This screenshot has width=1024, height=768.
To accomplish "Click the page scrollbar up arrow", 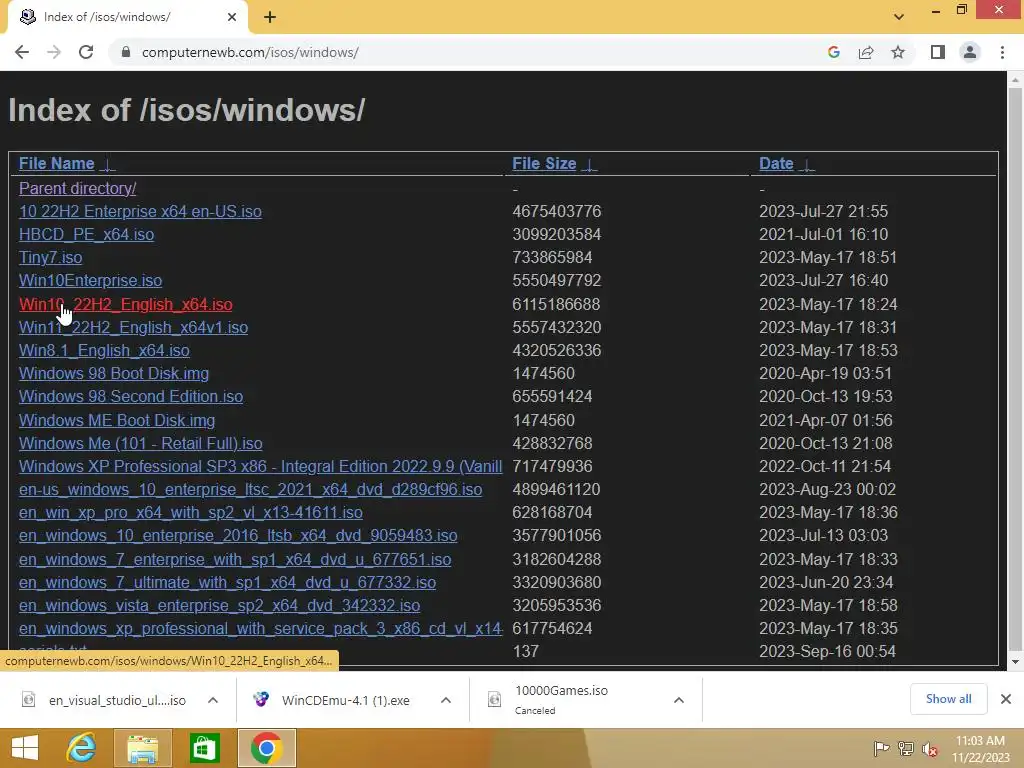I will pyautogui.click(x=1015, y=80).
